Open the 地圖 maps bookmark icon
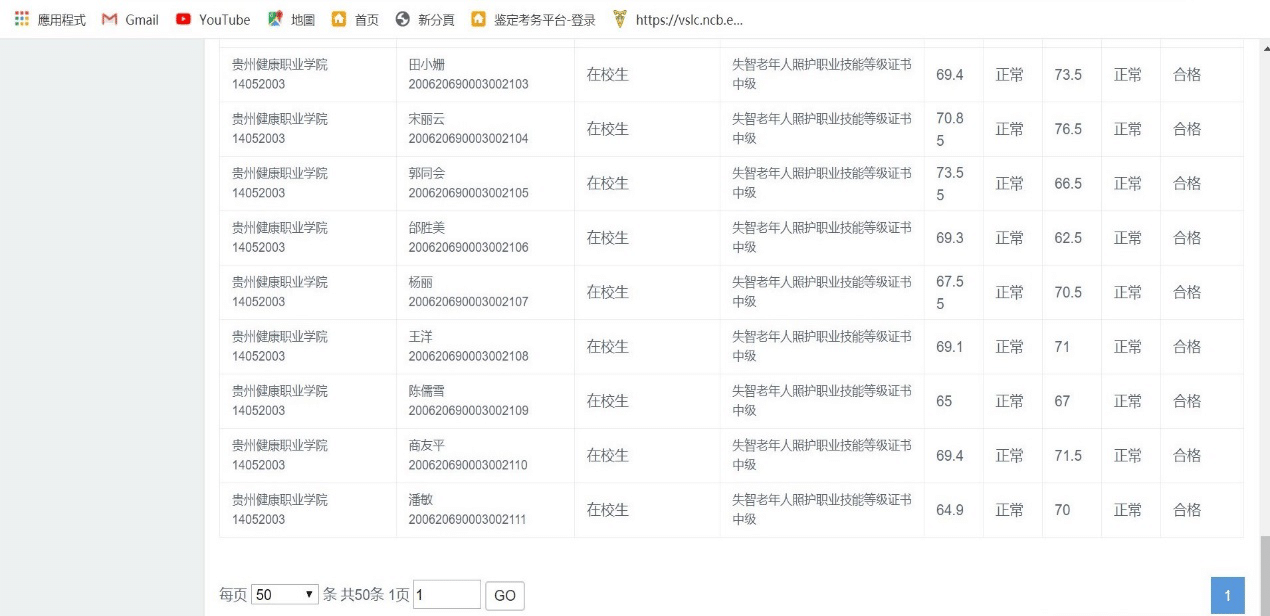 click(275, 19)
